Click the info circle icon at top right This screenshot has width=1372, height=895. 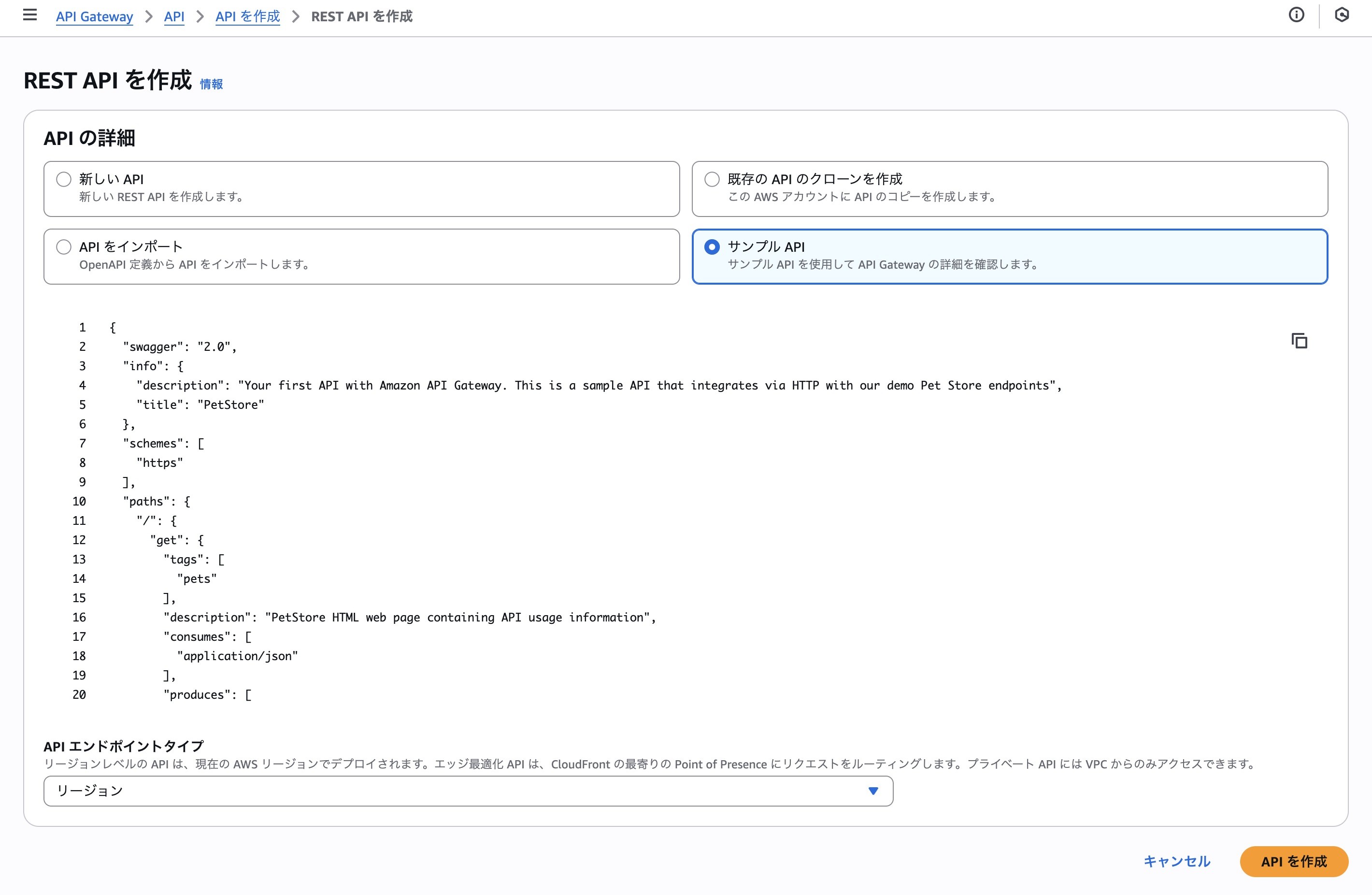[1296, 15]
